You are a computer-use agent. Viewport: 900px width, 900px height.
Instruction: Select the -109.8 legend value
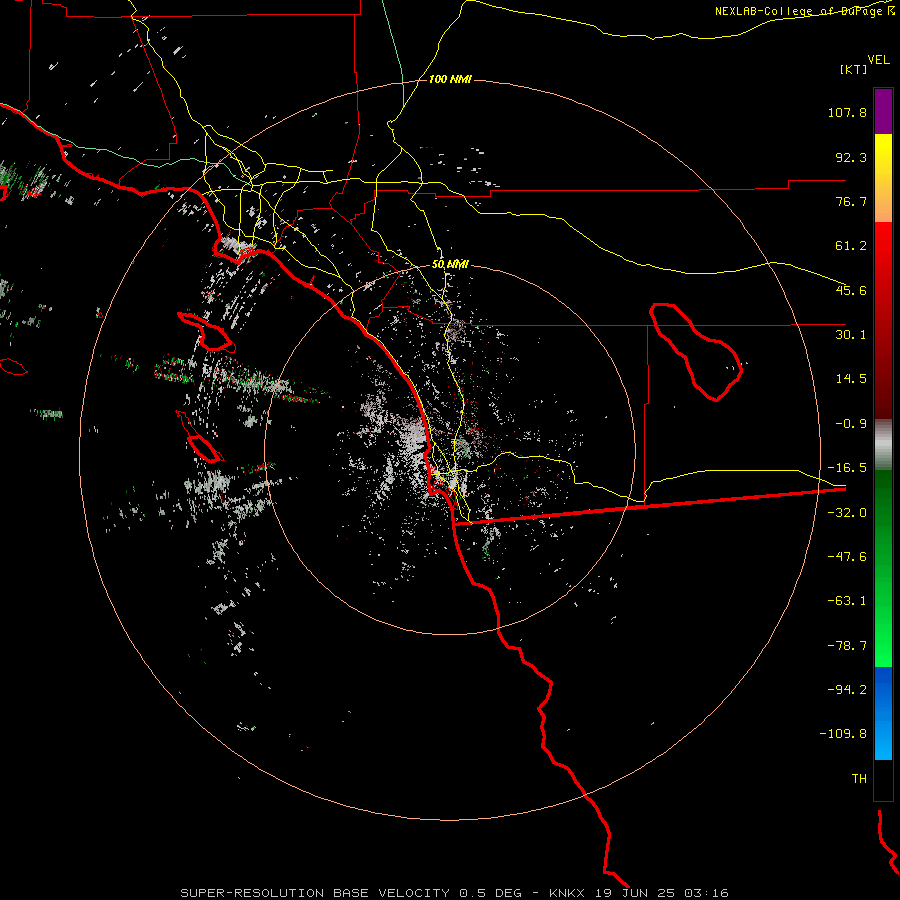pos(844,734)
